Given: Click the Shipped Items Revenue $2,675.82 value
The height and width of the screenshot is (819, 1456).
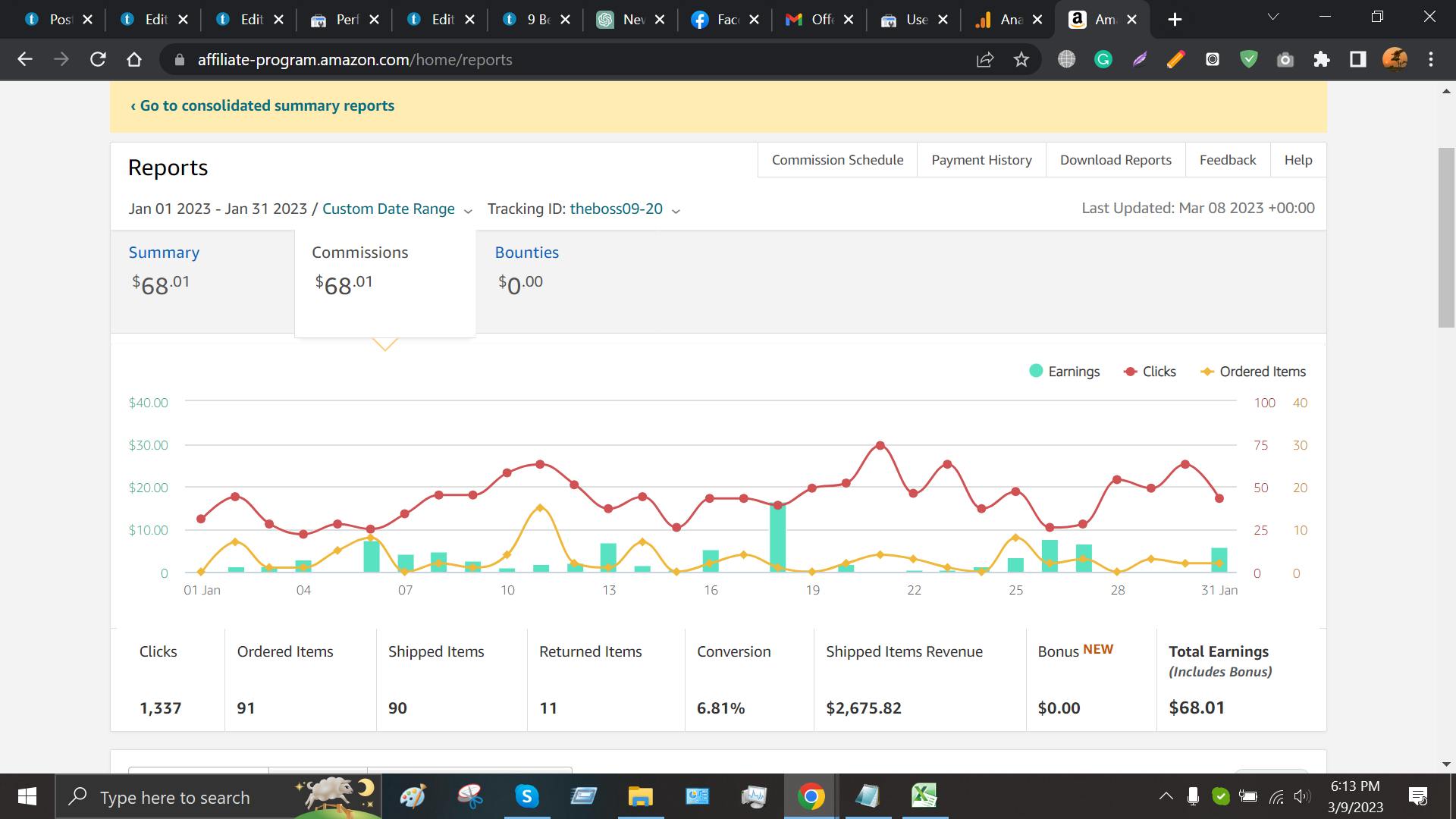Looking at the screenshot, I should click(x=864, y=708).
